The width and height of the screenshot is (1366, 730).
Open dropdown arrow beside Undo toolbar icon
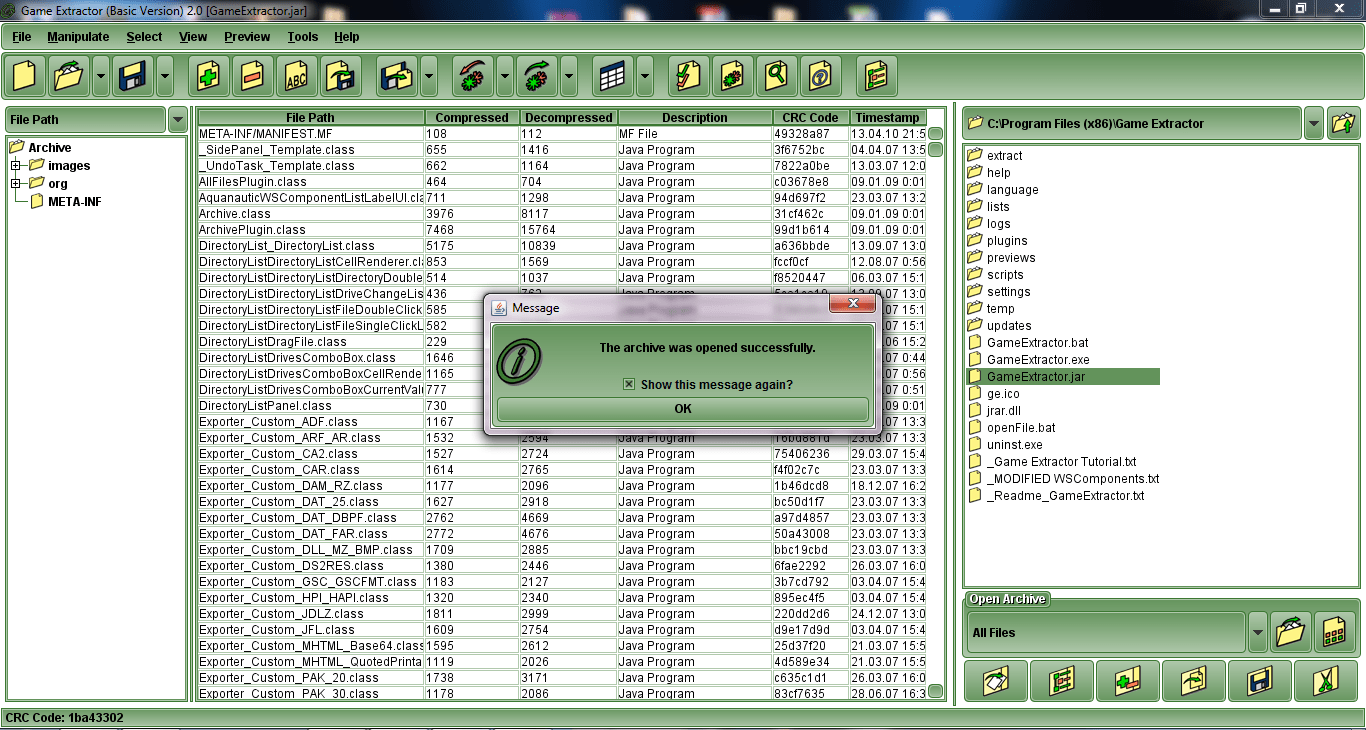tap(505, 75)
